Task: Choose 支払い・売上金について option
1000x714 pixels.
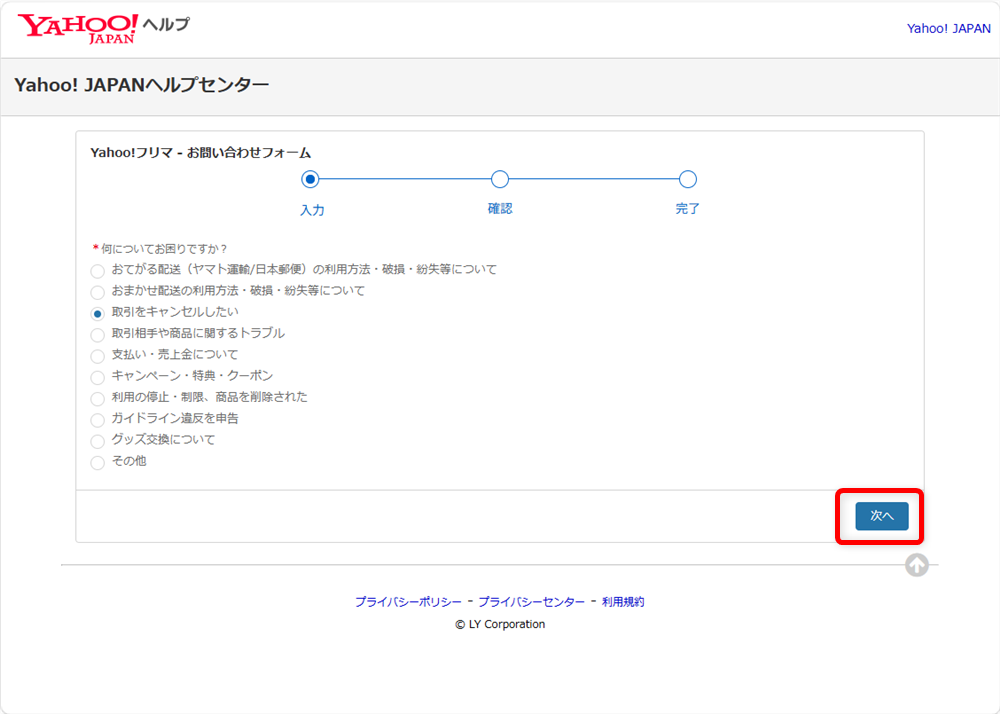Action: click(98, 356)
